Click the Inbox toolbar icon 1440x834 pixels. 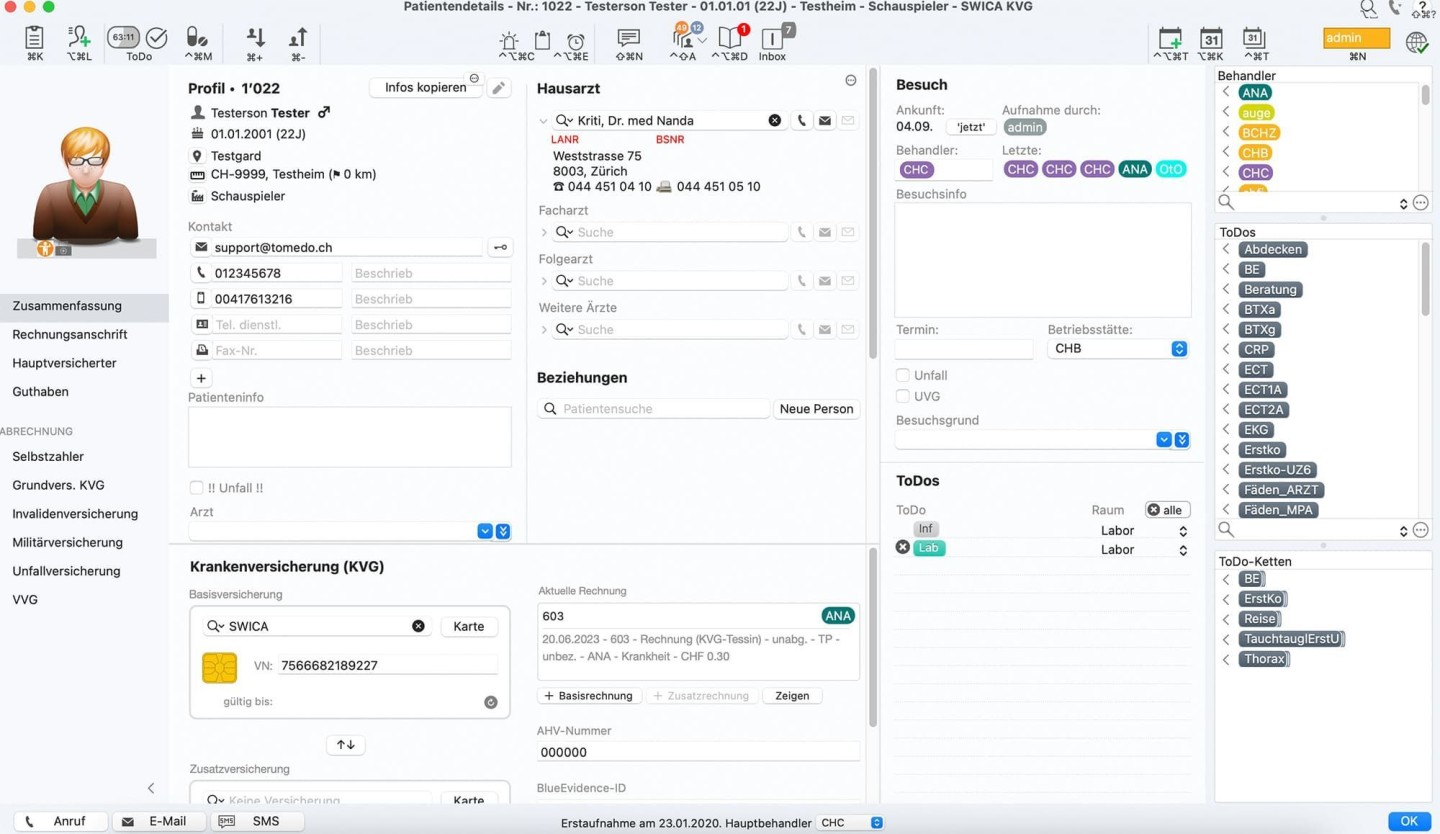[x=772, y=40]
